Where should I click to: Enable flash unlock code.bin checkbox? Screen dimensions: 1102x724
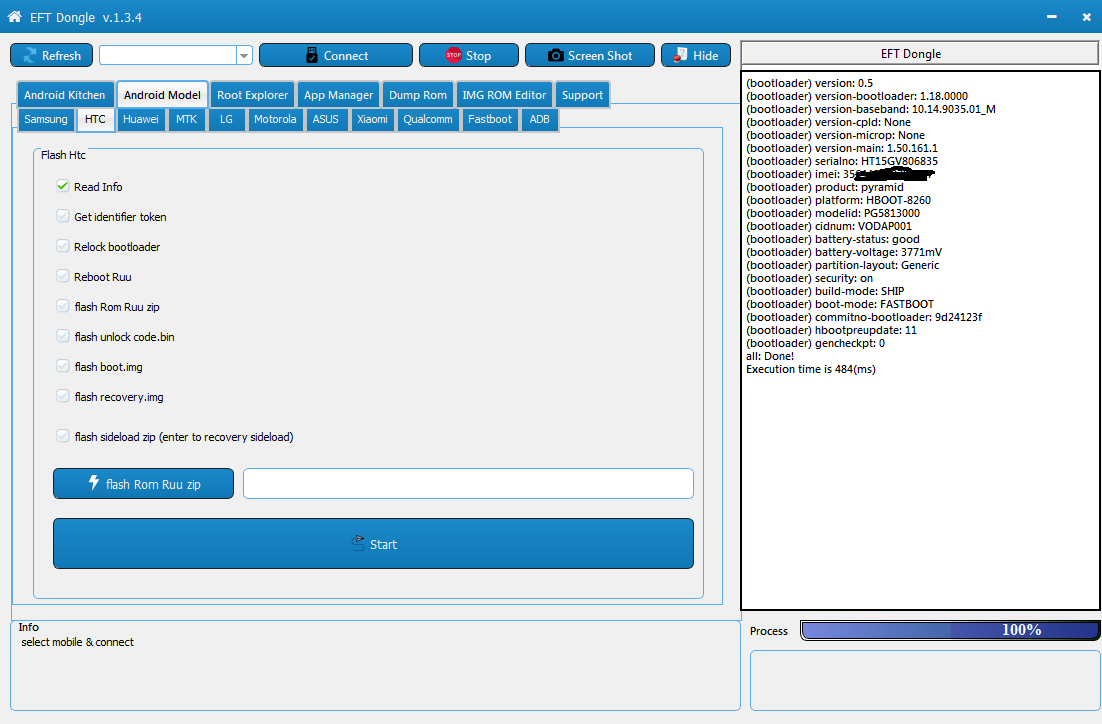click(x=63, y=336)
